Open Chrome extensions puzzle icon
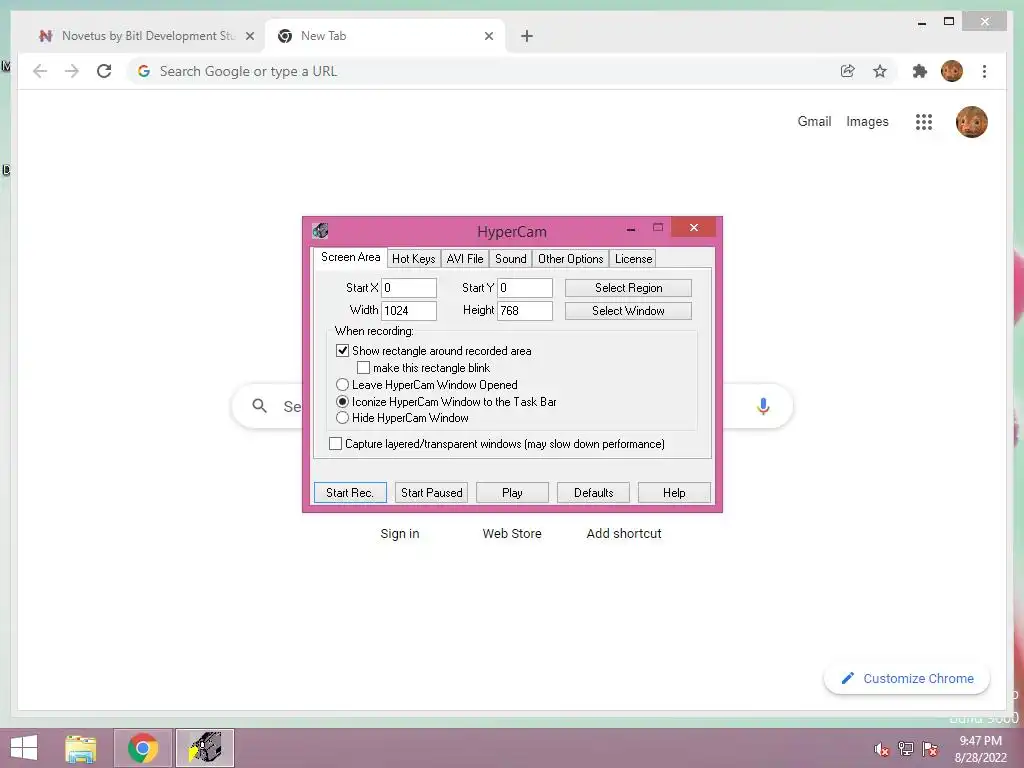Screen dimensions: 1024x768 [x=920, y=71]
